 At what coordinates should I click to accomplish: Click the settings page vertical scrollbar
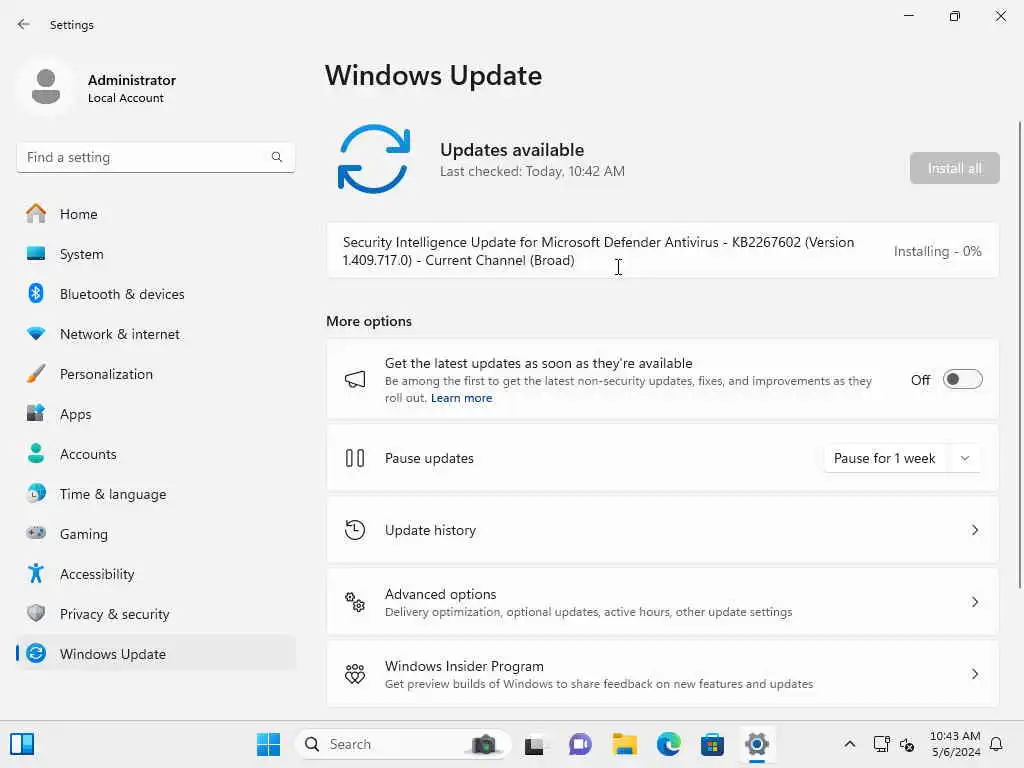1019,355
